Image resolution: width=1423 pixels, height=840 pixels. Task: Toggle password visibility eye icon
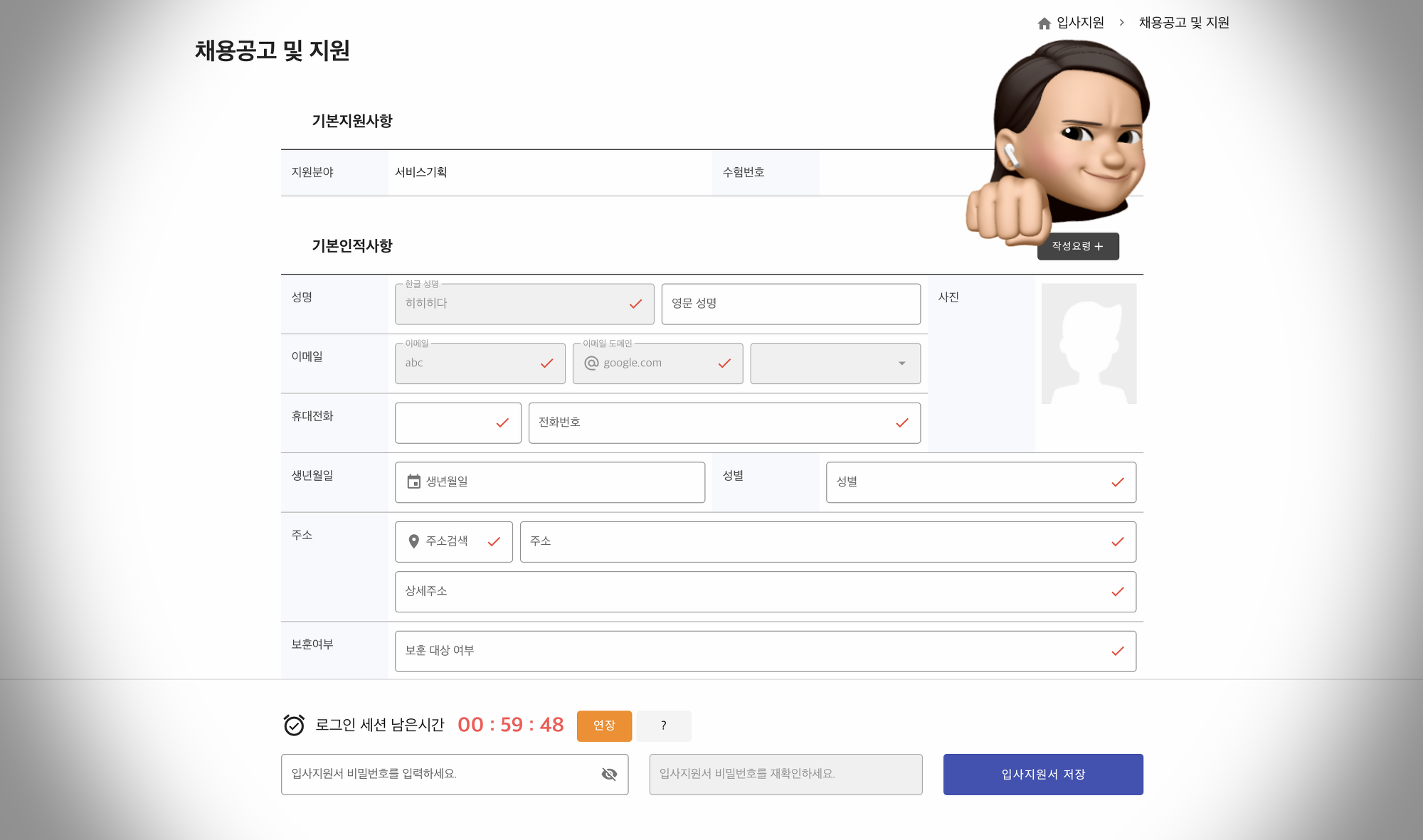pyautogui.click(x=609, y=774)
